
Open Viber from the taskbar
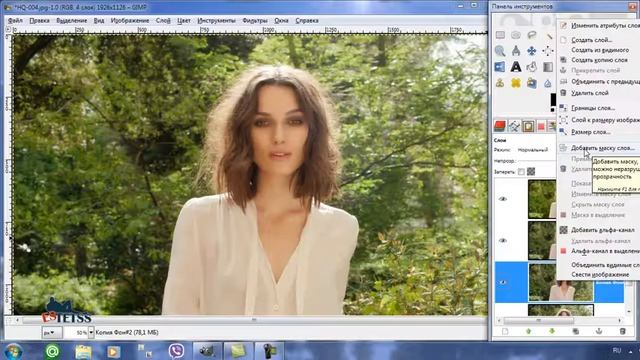tap(176, 351)
